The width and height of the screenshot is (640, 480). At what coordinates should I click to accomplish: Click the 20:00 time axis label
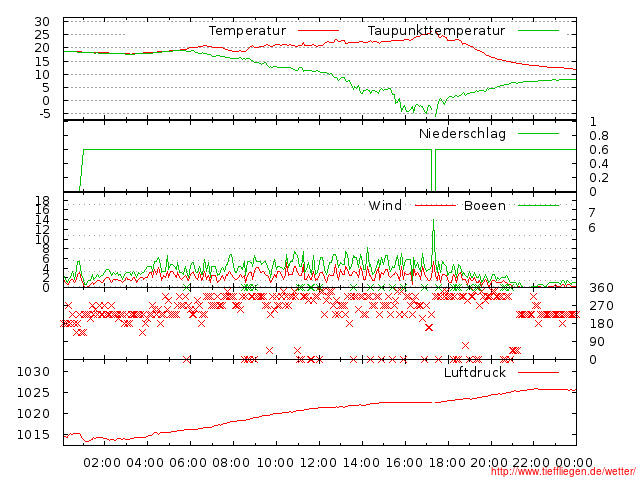coord(489,463)
